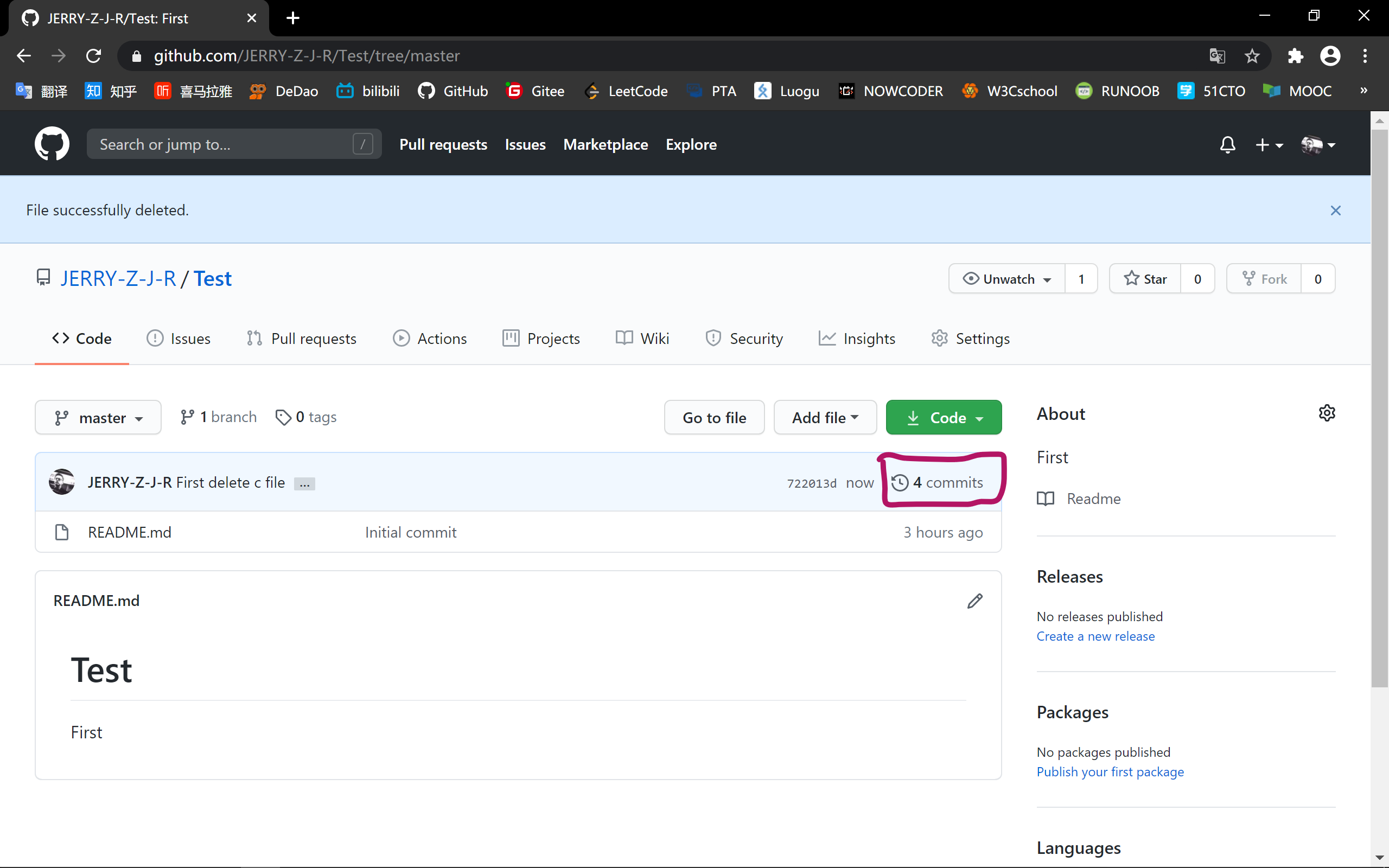
Task: Edit README.md with the pencil icon
Action: pyautogui.click(x=974, y=601)
